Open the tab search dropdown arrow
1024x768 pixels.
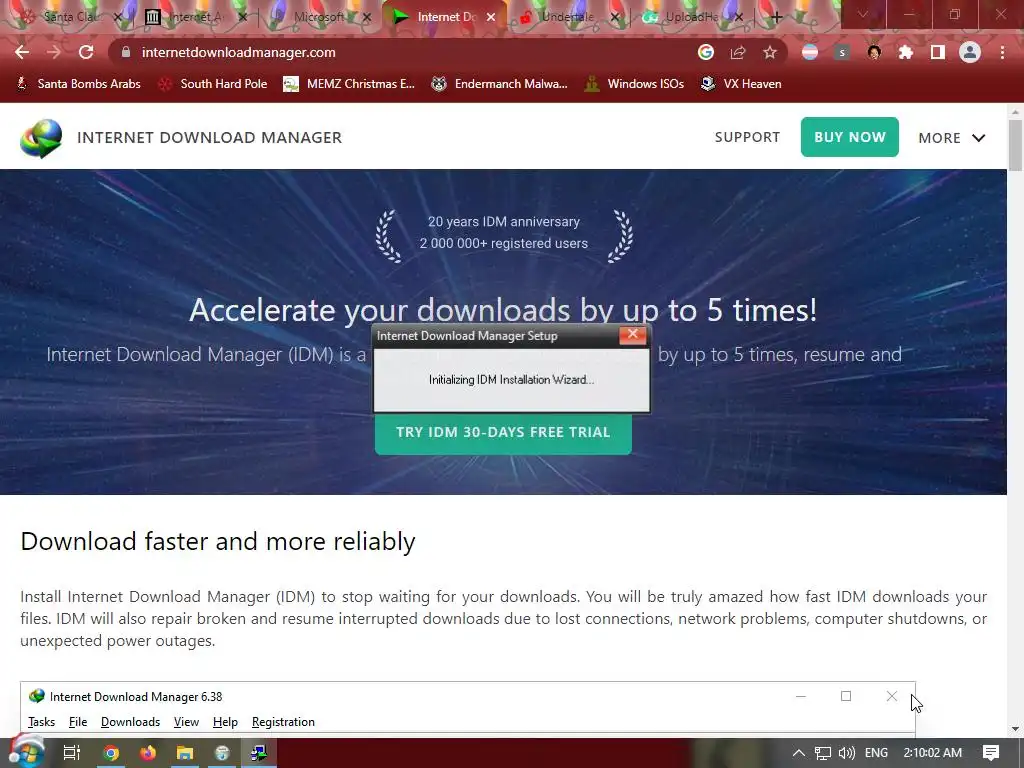863,14
